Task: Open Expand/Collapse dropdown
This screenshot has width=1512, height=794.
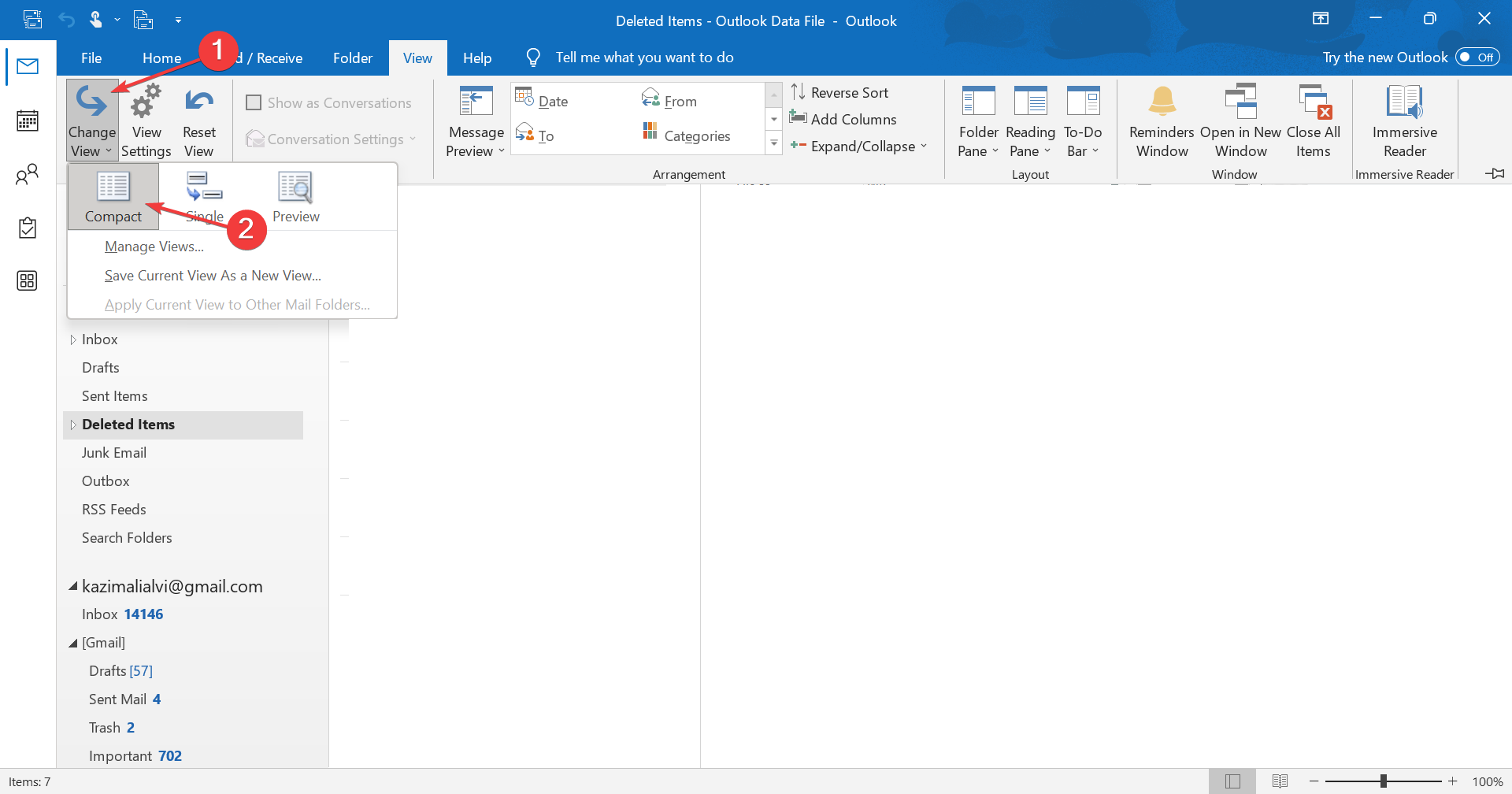Action: (x=859, y=146)
